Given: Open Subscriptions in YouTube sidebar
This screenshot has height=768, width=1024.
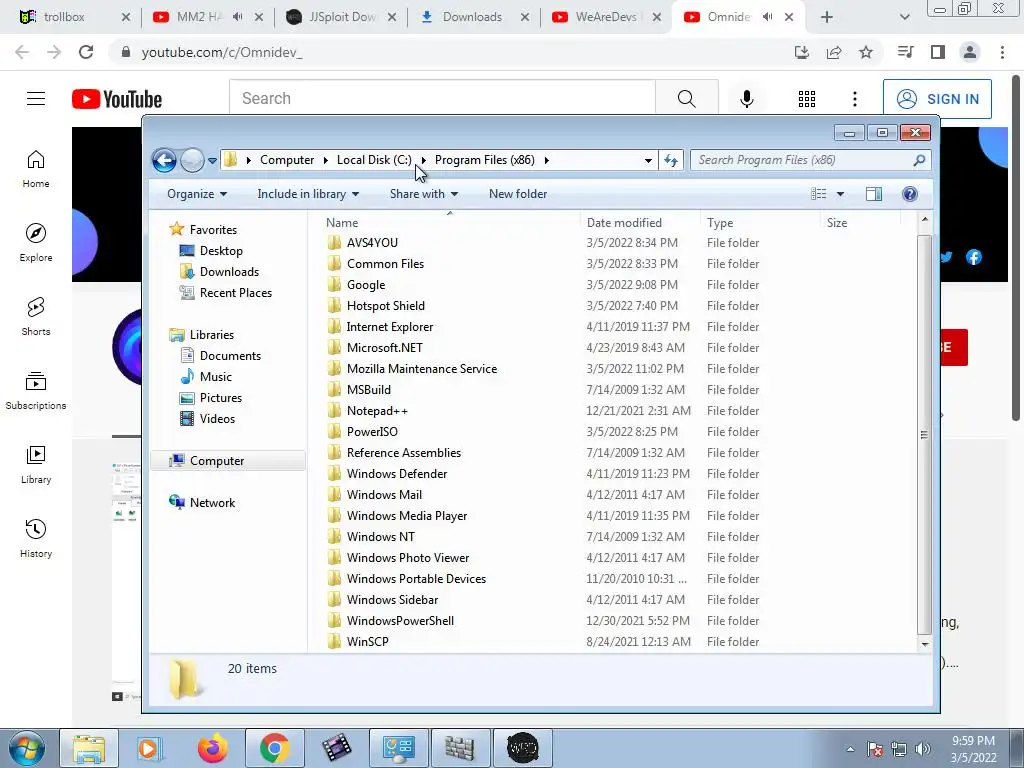Looking at the screenshot, I should click(36, 391).
